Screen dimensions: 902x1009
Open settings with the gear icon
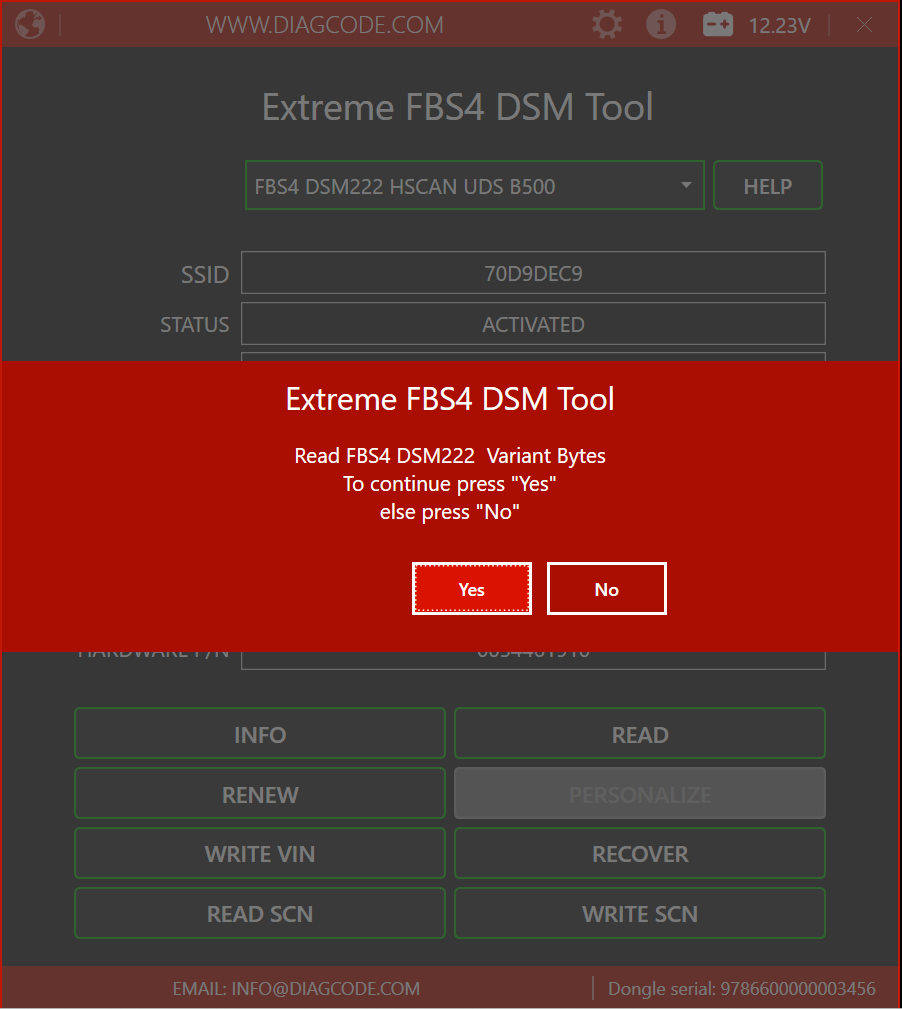coord(607,24)
